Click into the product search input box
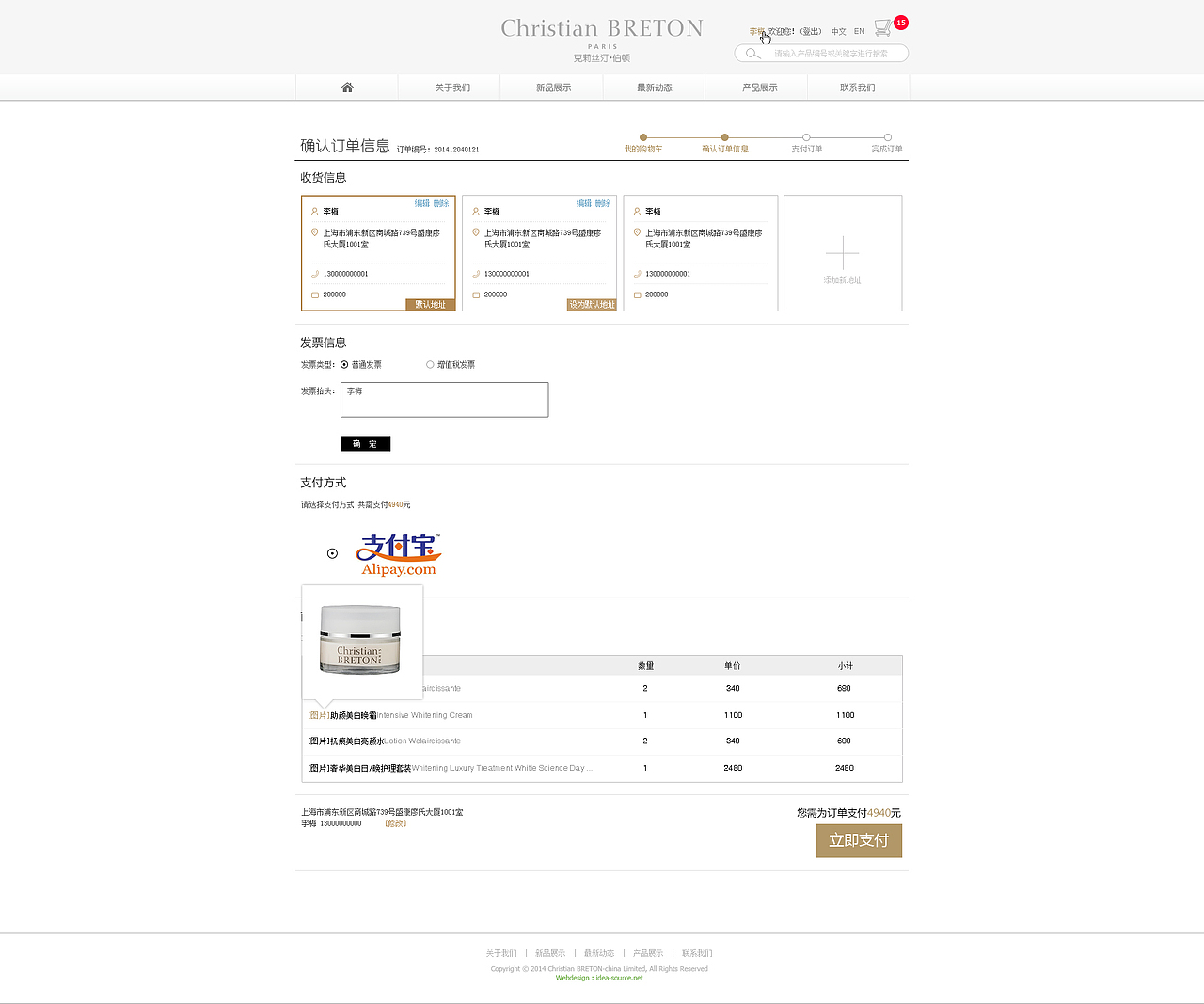The width and height of the screenshot is (1204, 1004). (x=821, y=54)
